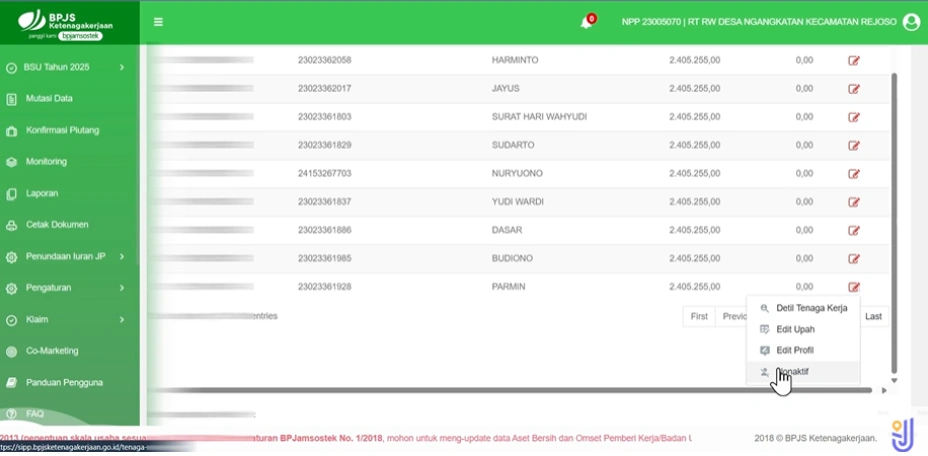928x456 pixels.
Task: Click edit icon for BUDIONO row
Action: click(x=854, y=258)
